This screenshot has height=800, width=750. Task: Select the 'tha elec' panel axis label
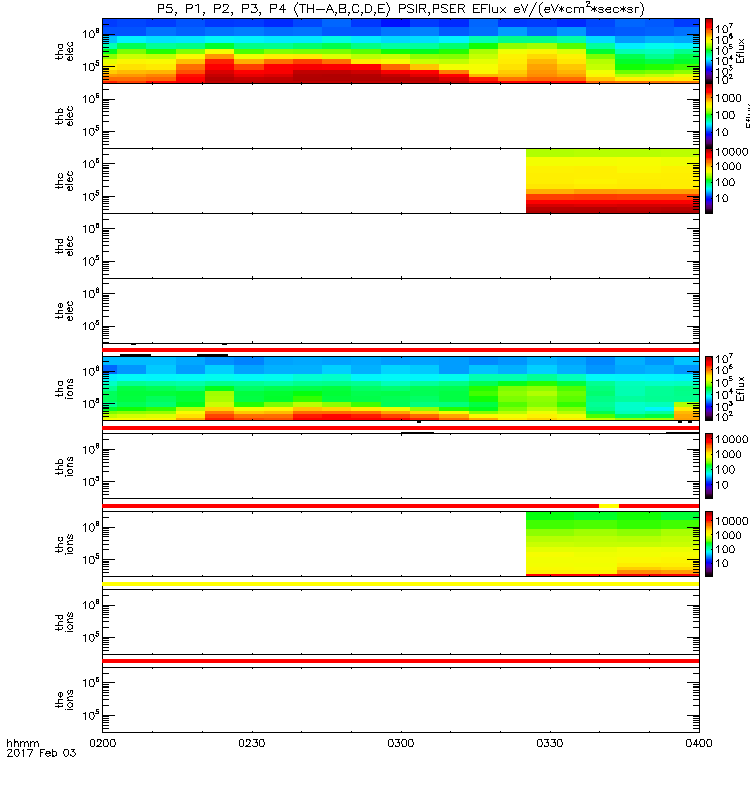pos(64,51)
